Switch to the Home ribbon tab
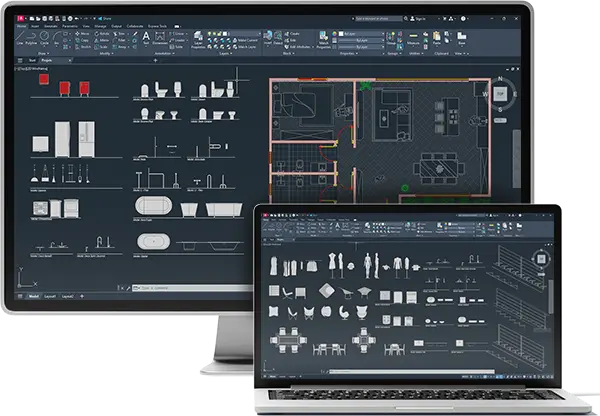The width and height of the screenshot is (600, 416). [21, 26]
